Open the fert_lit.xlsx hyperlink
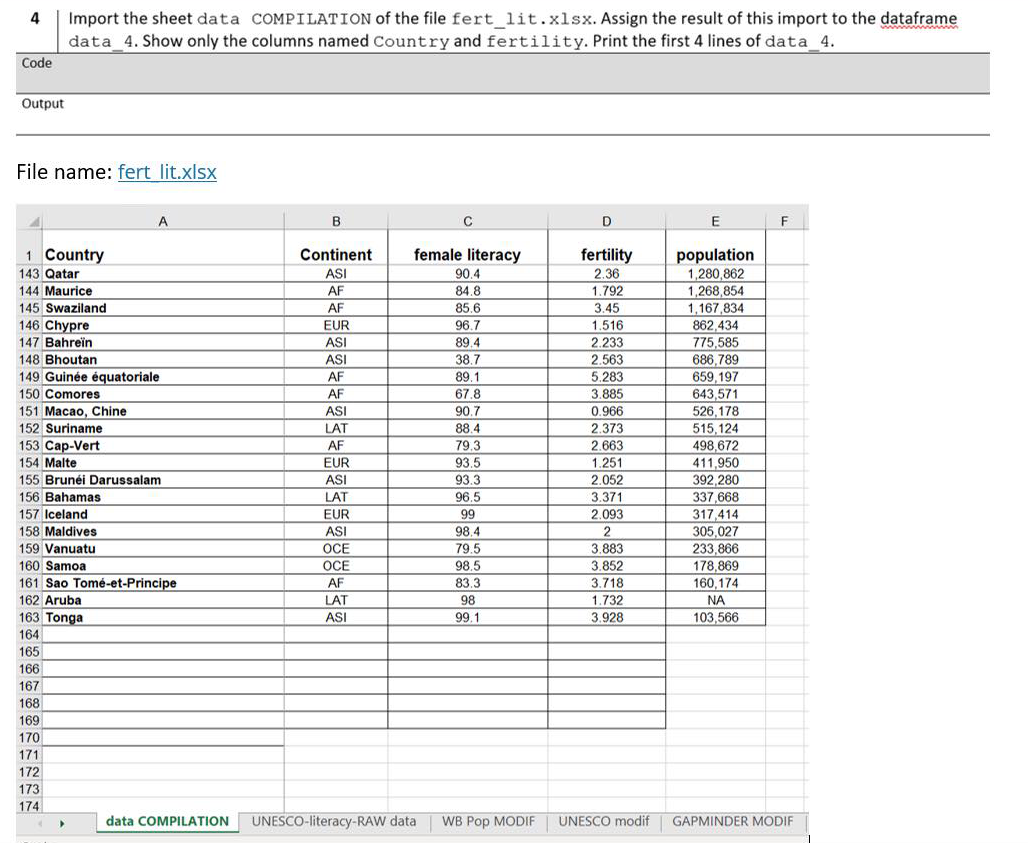The image size is (1028, 843). (x=167, y=171)
